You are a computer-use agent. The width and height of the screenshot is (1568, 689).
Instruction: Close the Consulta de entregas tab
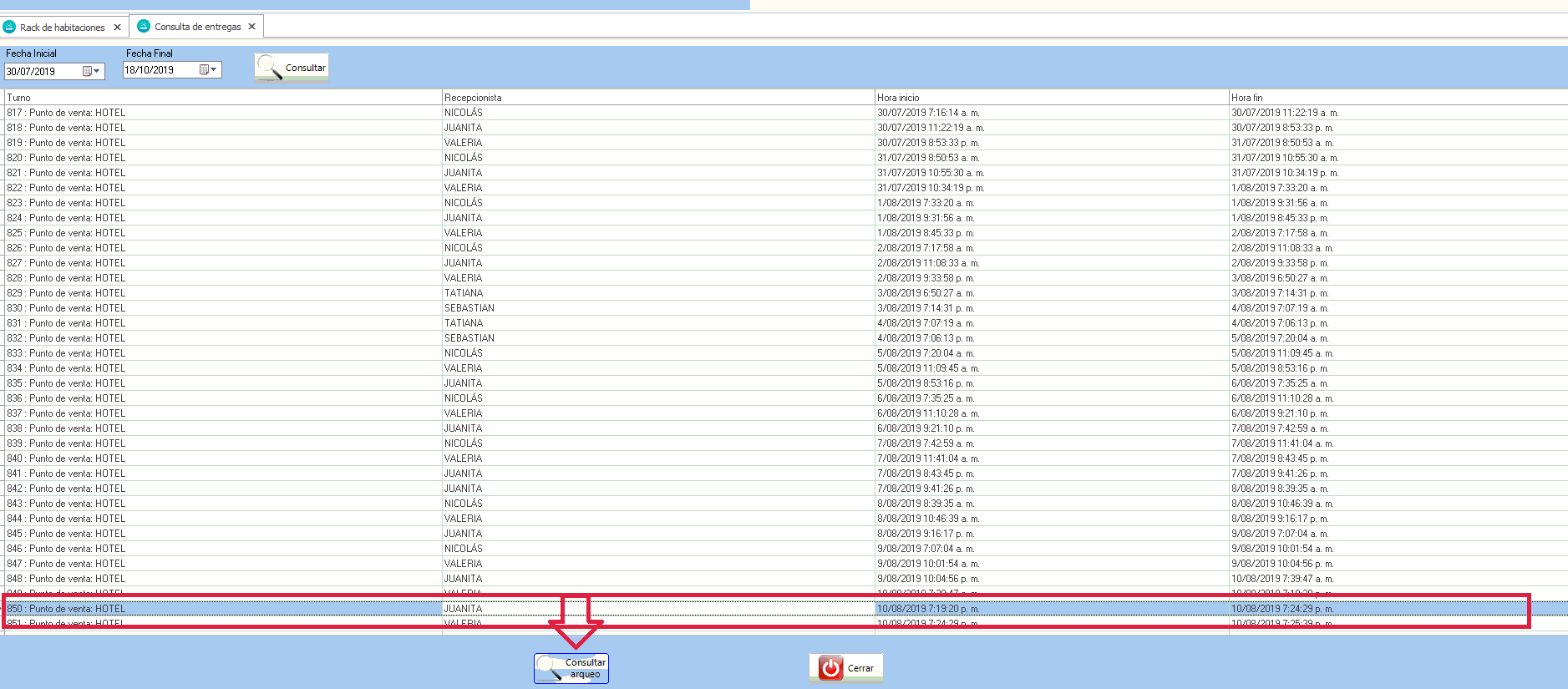click(x=251, y=27)
